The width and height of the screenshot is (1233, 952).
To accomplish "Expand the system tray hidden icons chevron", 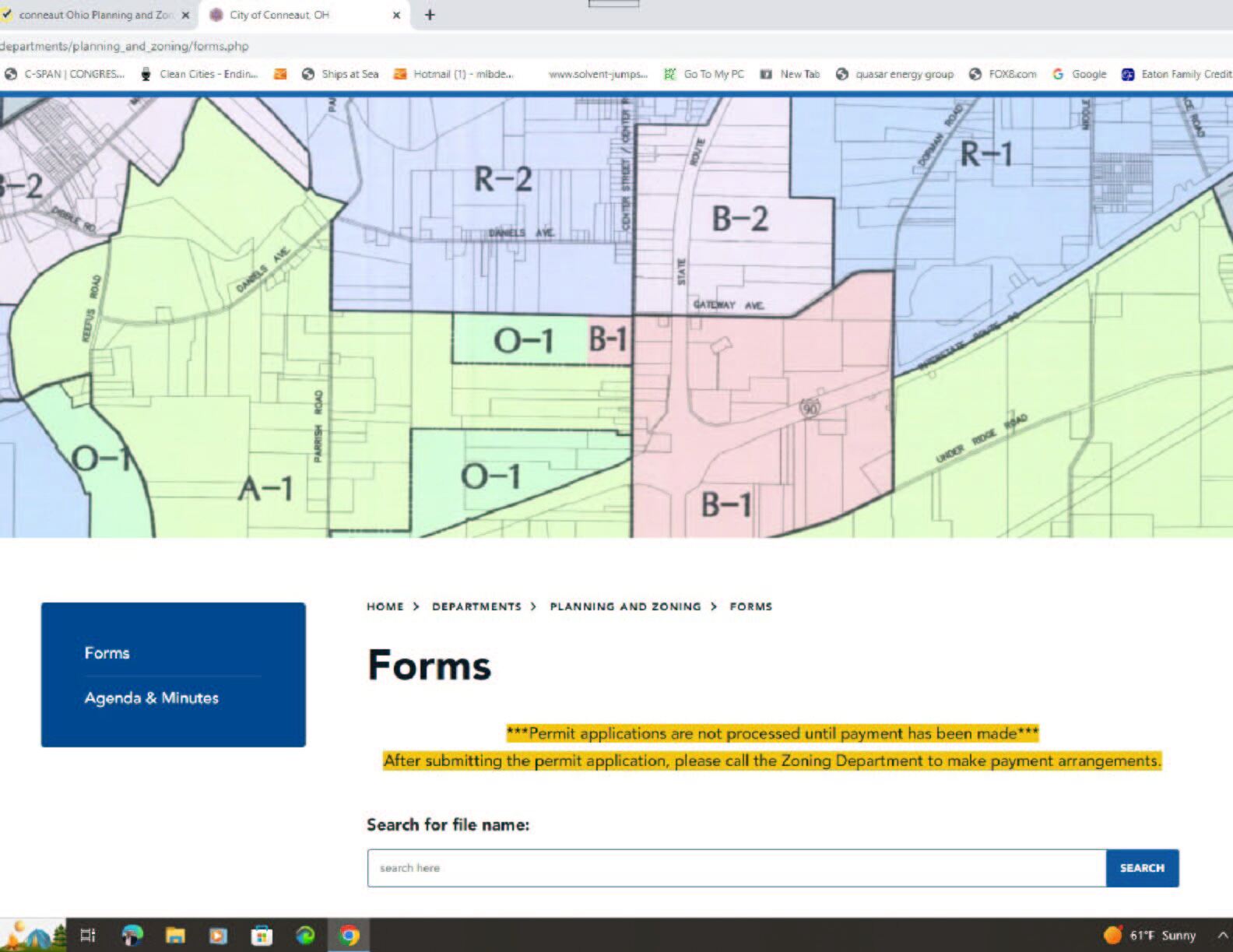I will 1222,935.
